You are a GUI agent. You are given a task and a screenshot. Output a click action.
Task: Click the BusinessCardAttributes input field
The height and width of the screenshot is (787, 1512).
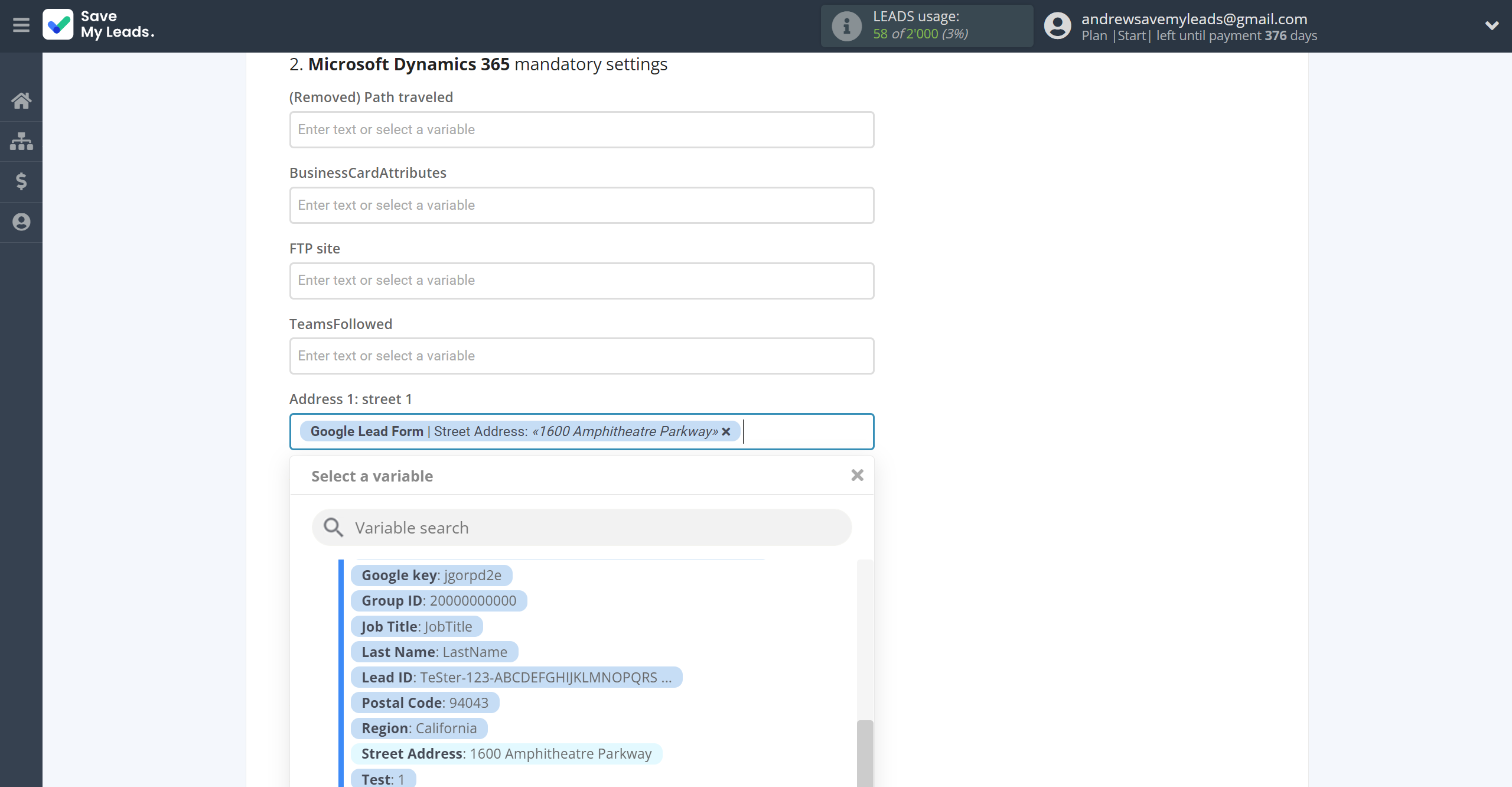click(582, 205)
